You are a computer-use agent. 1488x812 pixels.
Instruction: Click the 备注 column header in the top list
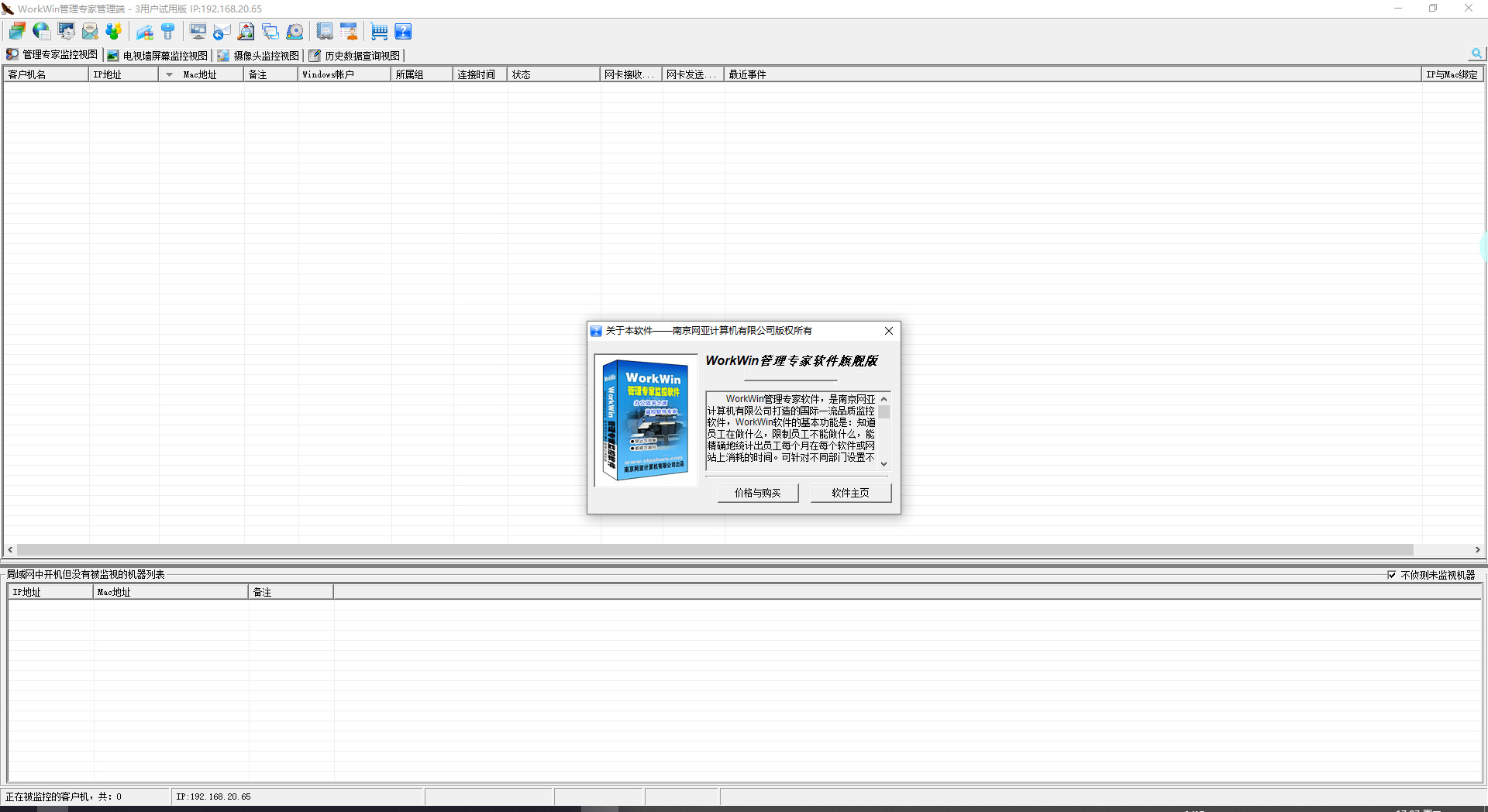(271, 74)
